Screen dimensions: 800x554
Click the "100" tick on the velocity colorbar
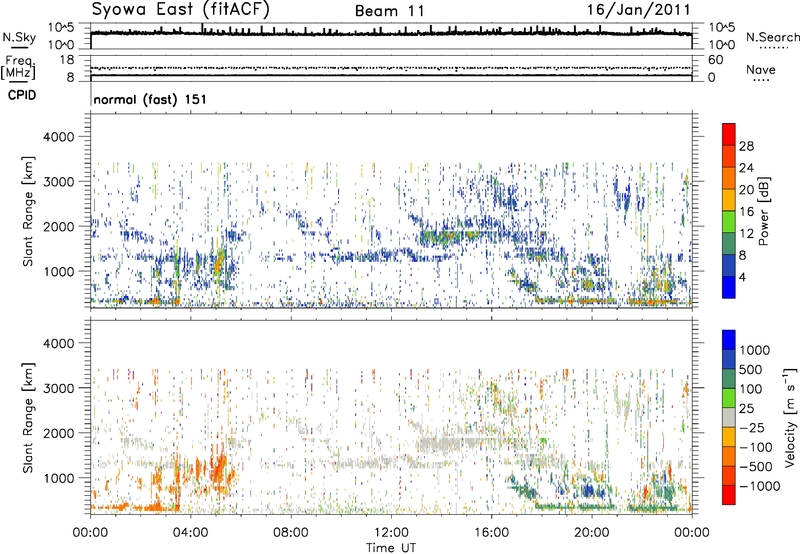[751, 389]
